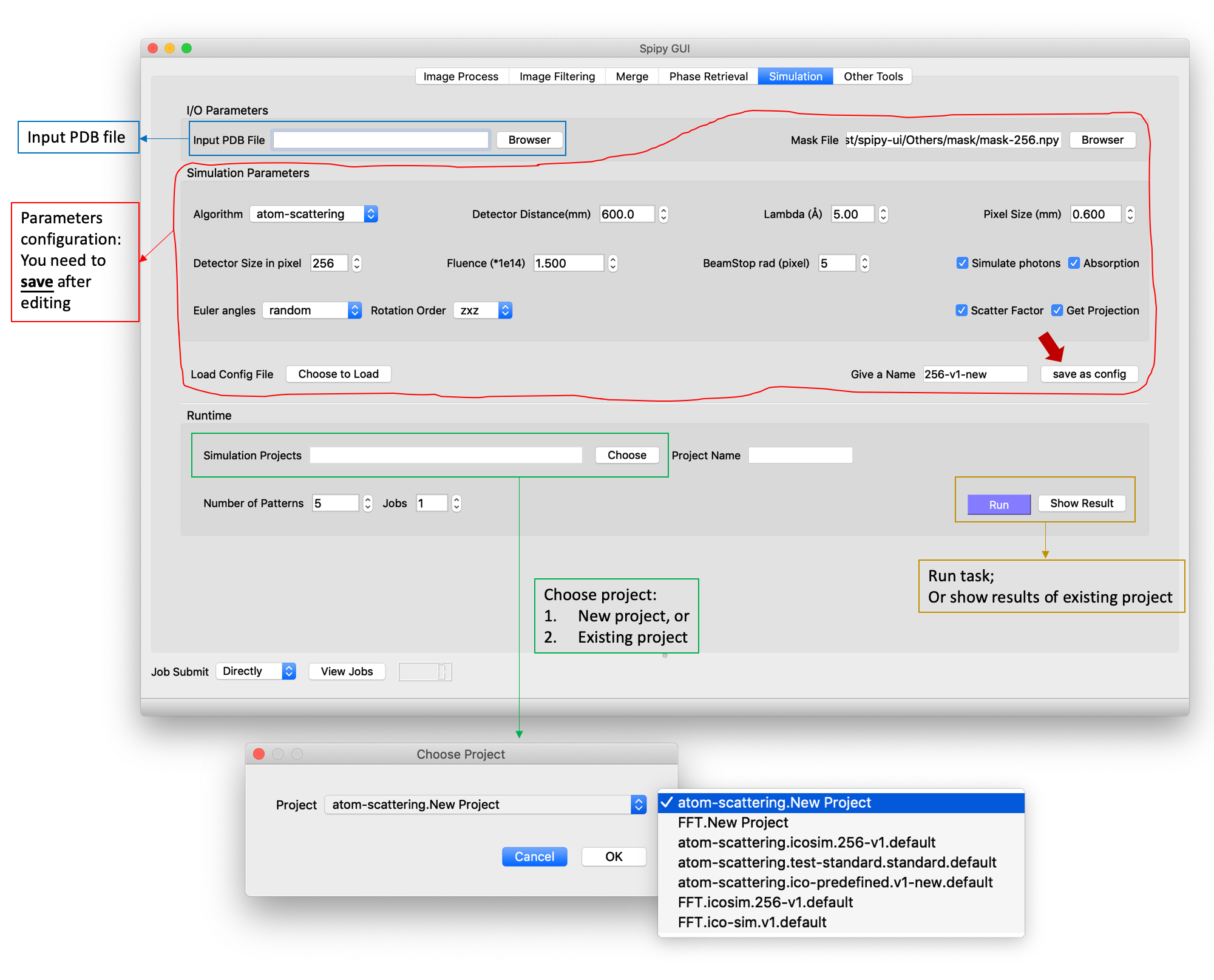Go to the Phase Retrieval tab
The height and width of the screenshot is (980, 1214).
coord(708,76)
